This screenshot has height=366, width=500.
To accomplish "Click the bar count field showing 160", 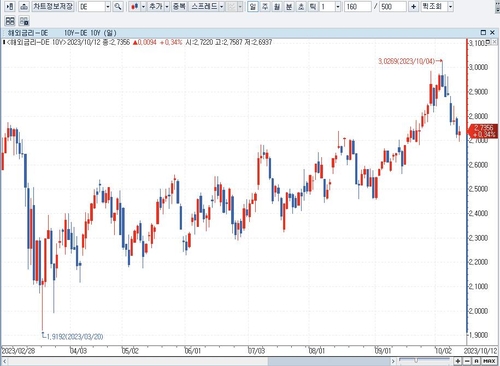I will coord(358,7).
